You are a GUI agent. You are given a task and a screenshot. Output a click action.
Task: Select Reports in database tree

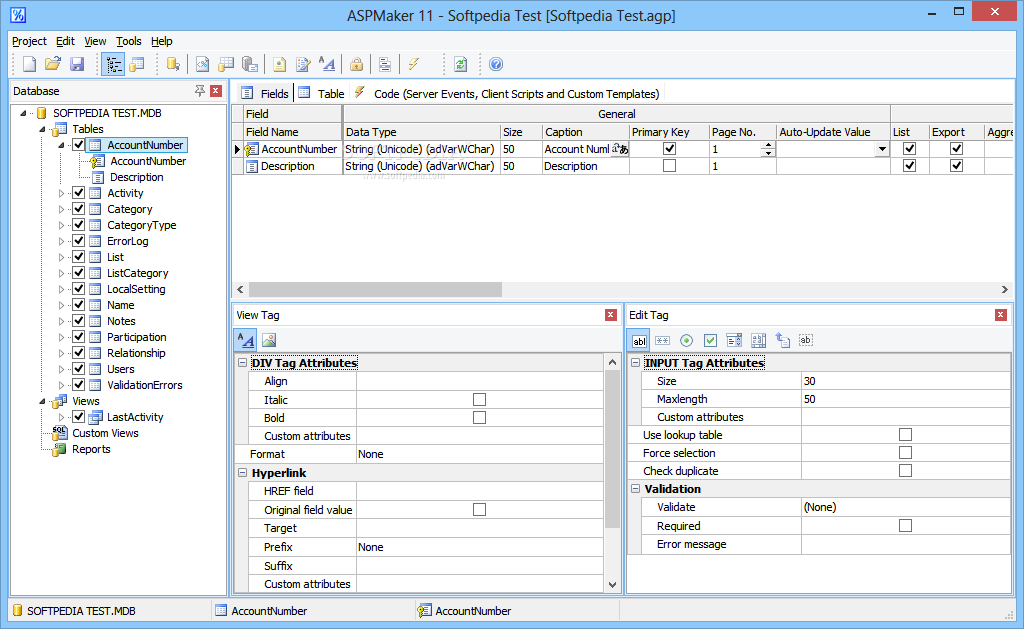pyautogui.click(x=91, y=449)
